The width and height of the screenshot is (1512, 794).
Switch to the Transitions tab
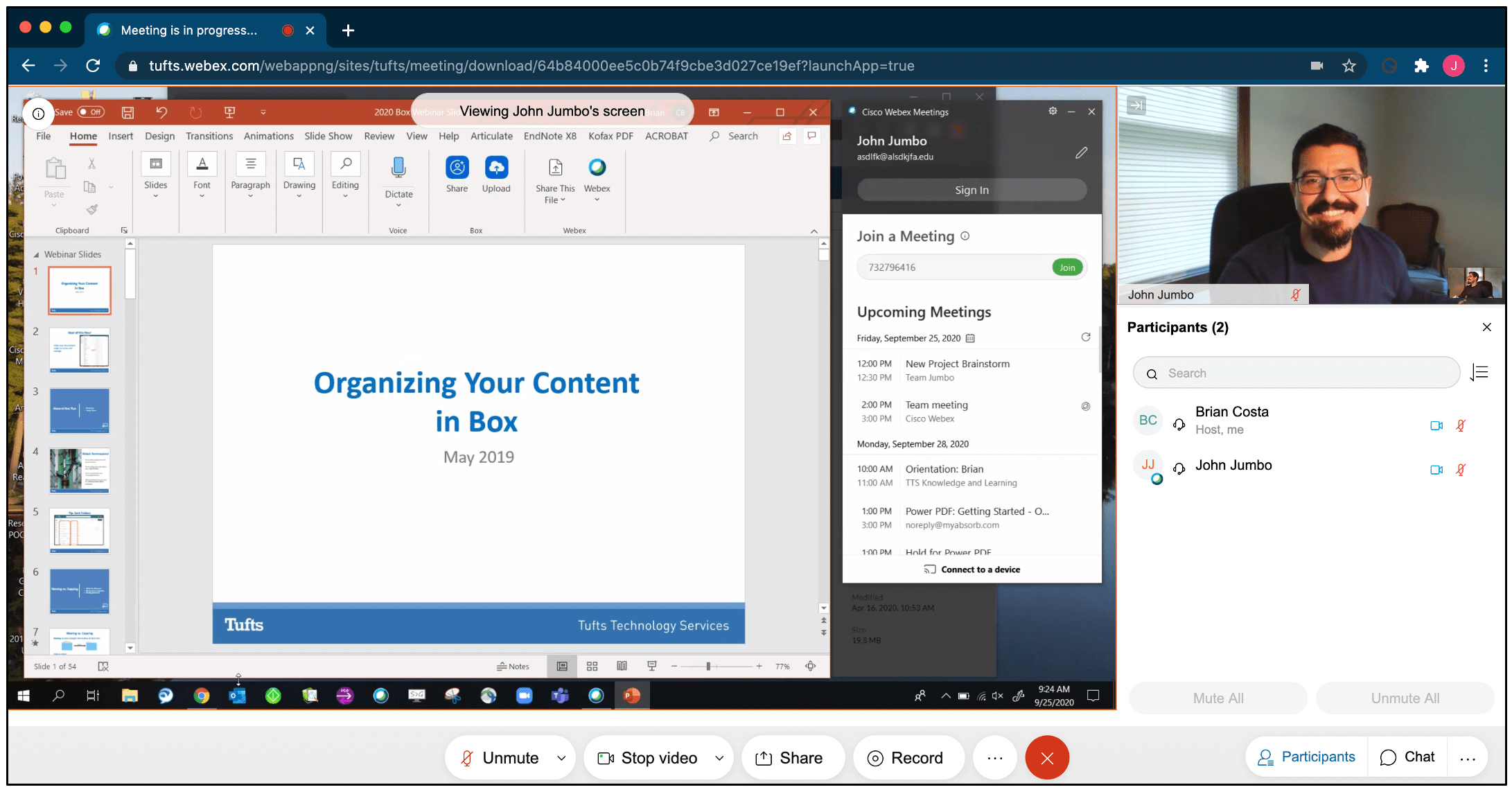209,136
